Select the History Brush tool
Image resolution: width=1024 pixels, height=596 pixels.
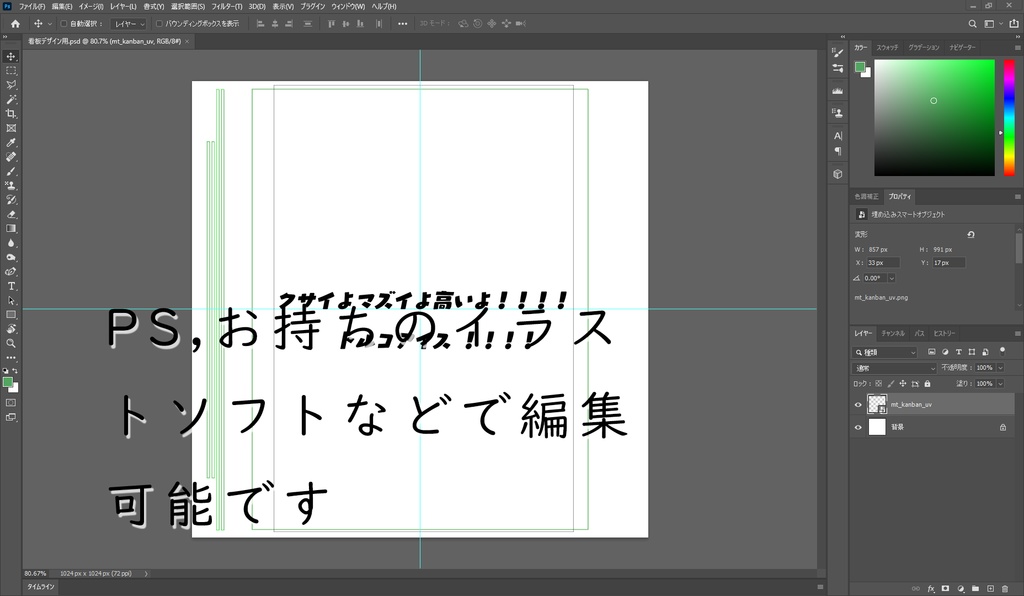pyautogui.click(x=11, y=200)
